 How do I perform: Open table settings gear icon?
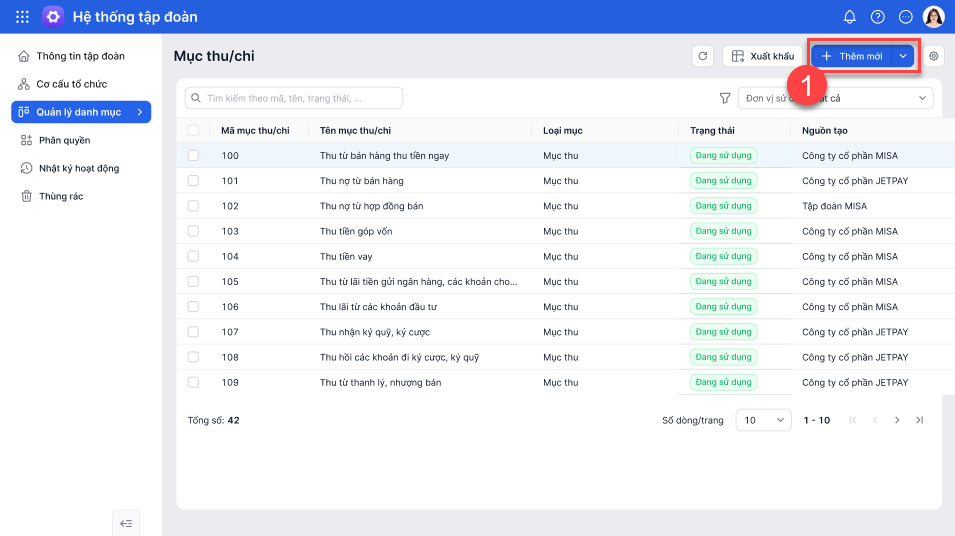[934, 56]
